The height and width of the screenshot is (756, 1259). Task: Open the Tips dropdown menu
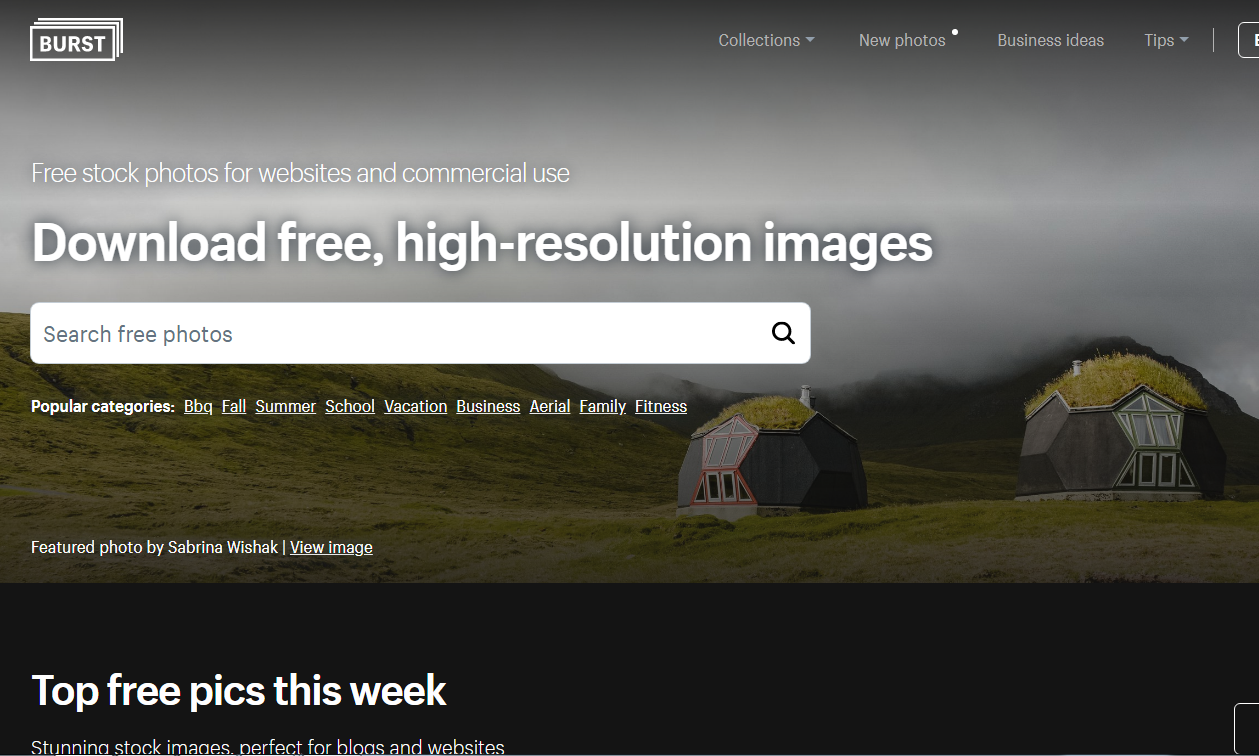(1166, 40)
